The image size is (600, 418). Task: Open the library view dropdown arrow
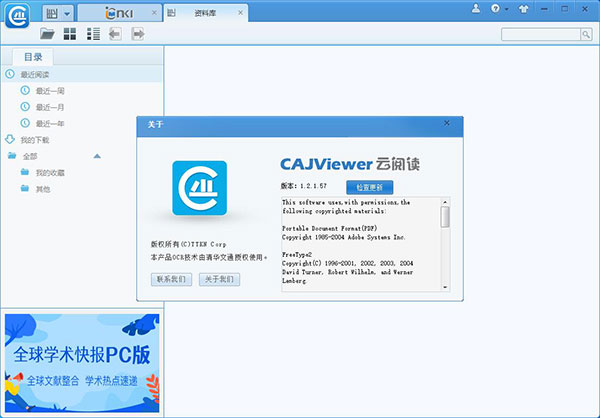[67, 14]
